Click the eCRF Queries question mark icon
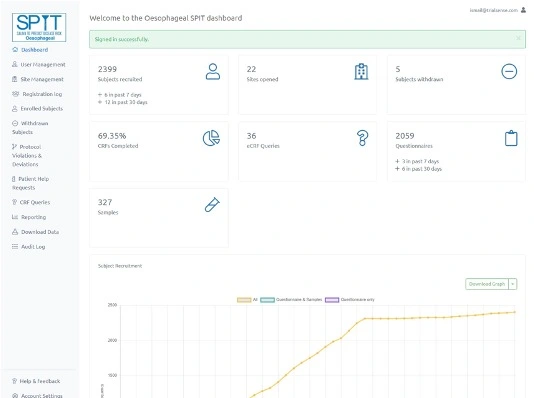 click(362, 138)
